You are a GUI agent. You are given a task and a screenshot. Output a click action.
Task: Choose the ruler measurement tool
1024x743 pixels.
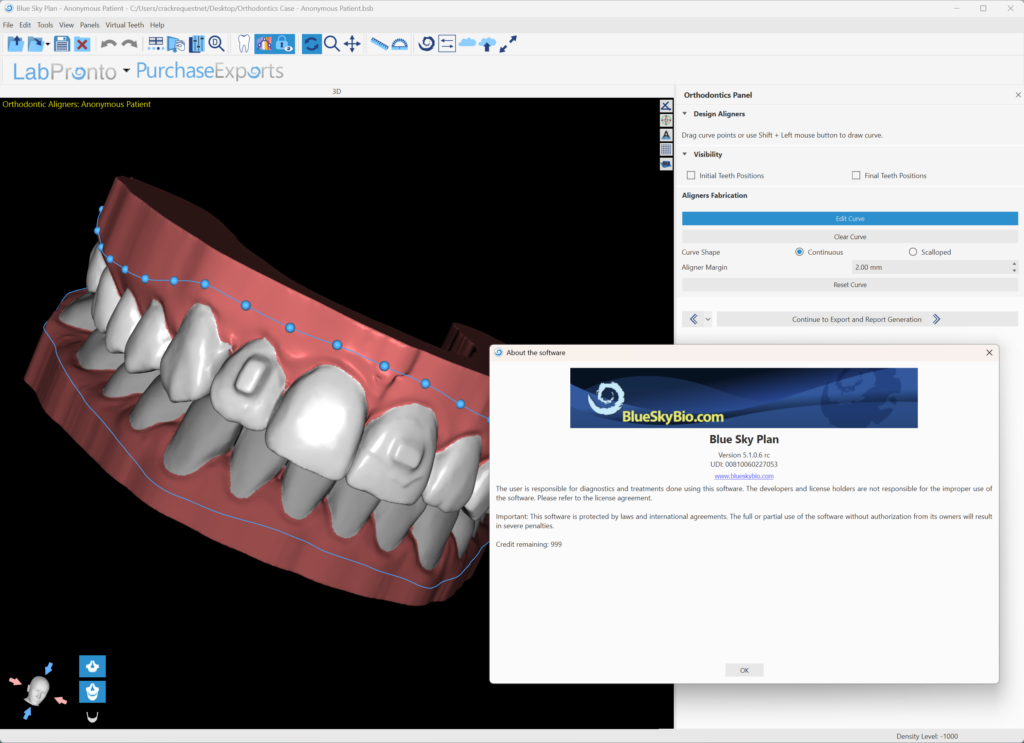click(379, 44)
